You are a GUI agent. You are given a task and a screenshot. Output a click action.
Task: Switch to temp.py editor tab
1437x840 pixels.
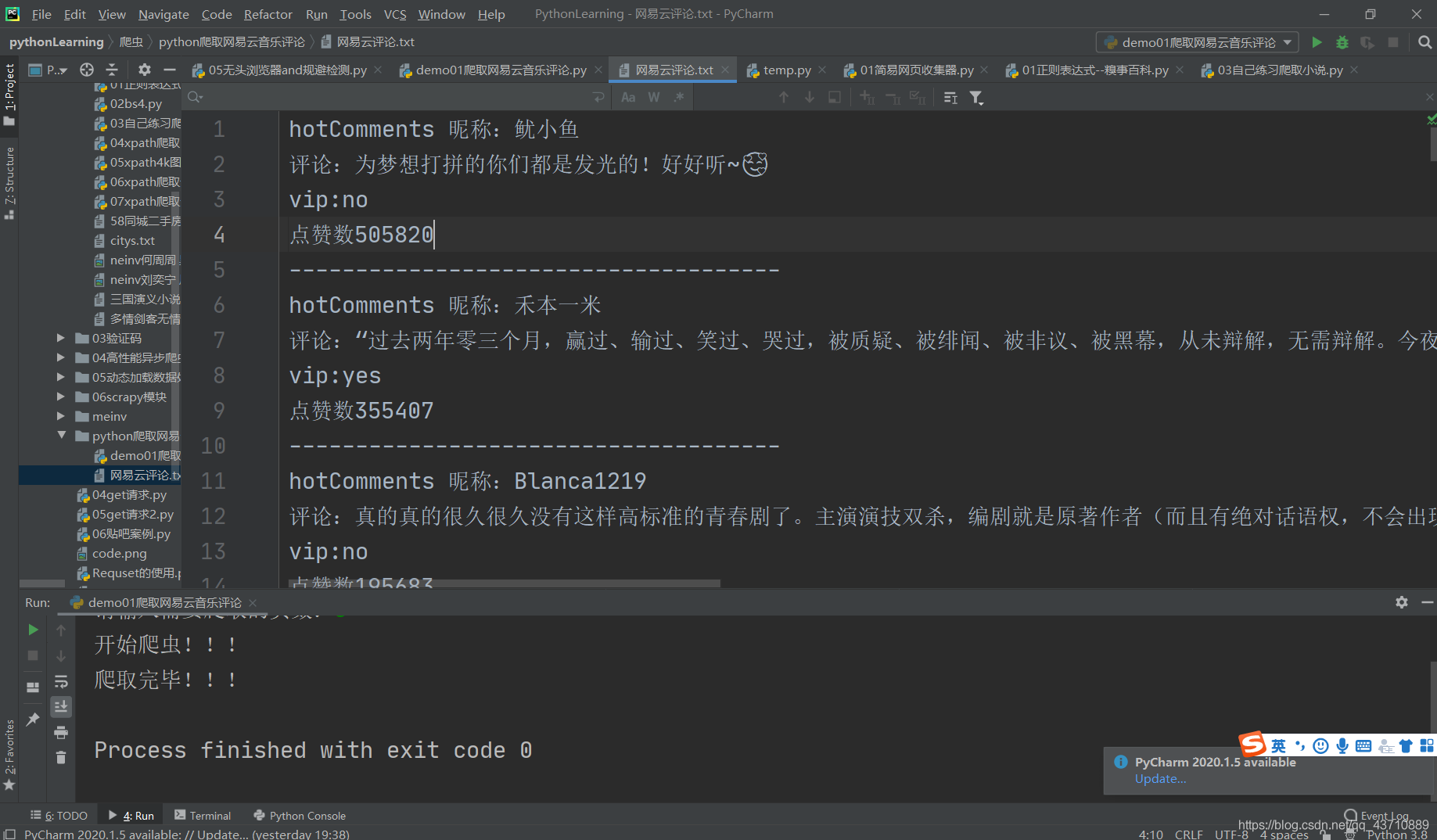pos(787,70)
